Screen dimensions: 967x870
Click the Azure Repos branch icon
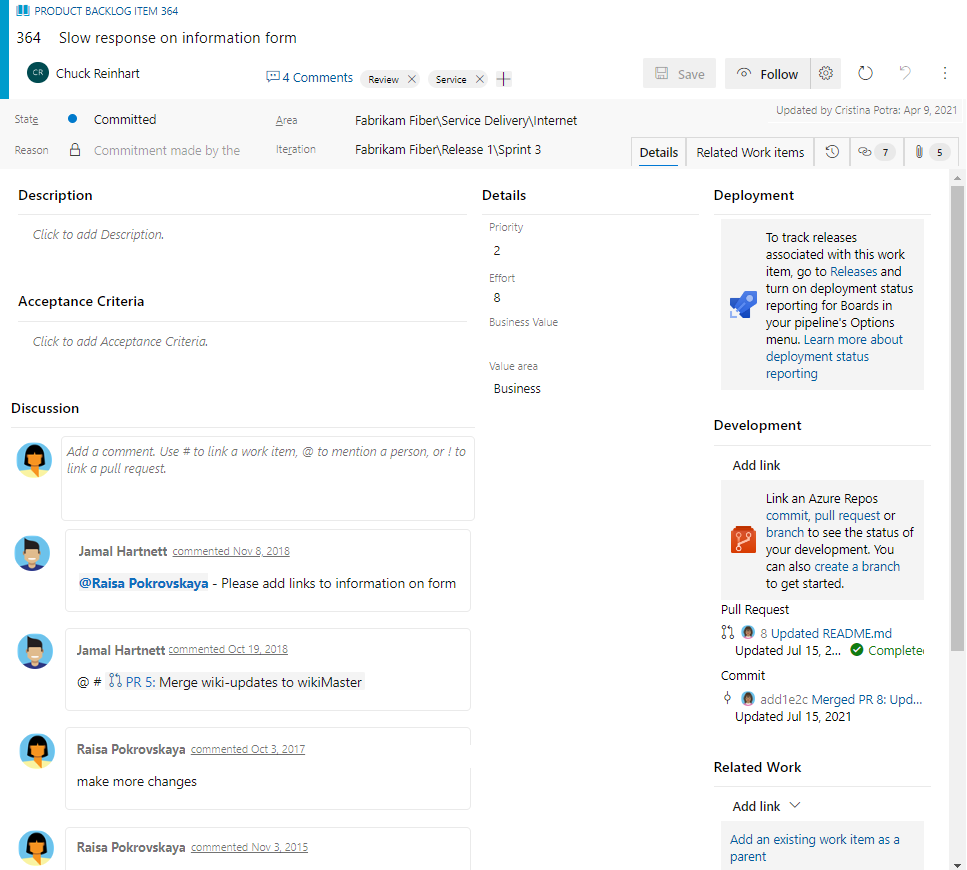[743, 540]
